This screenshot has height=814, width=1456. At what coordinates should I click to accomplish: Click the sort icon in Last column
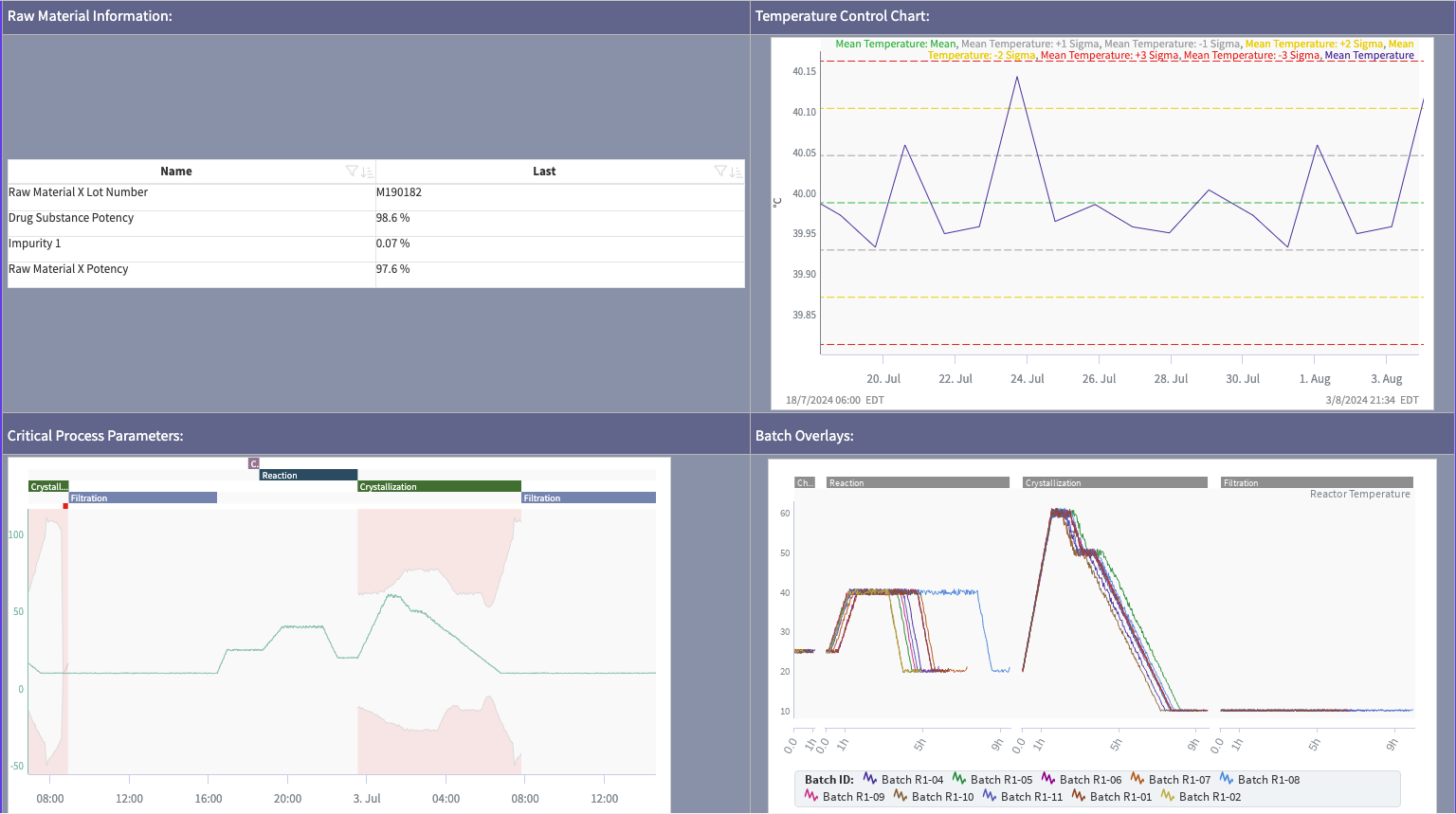tap(736, 172)
